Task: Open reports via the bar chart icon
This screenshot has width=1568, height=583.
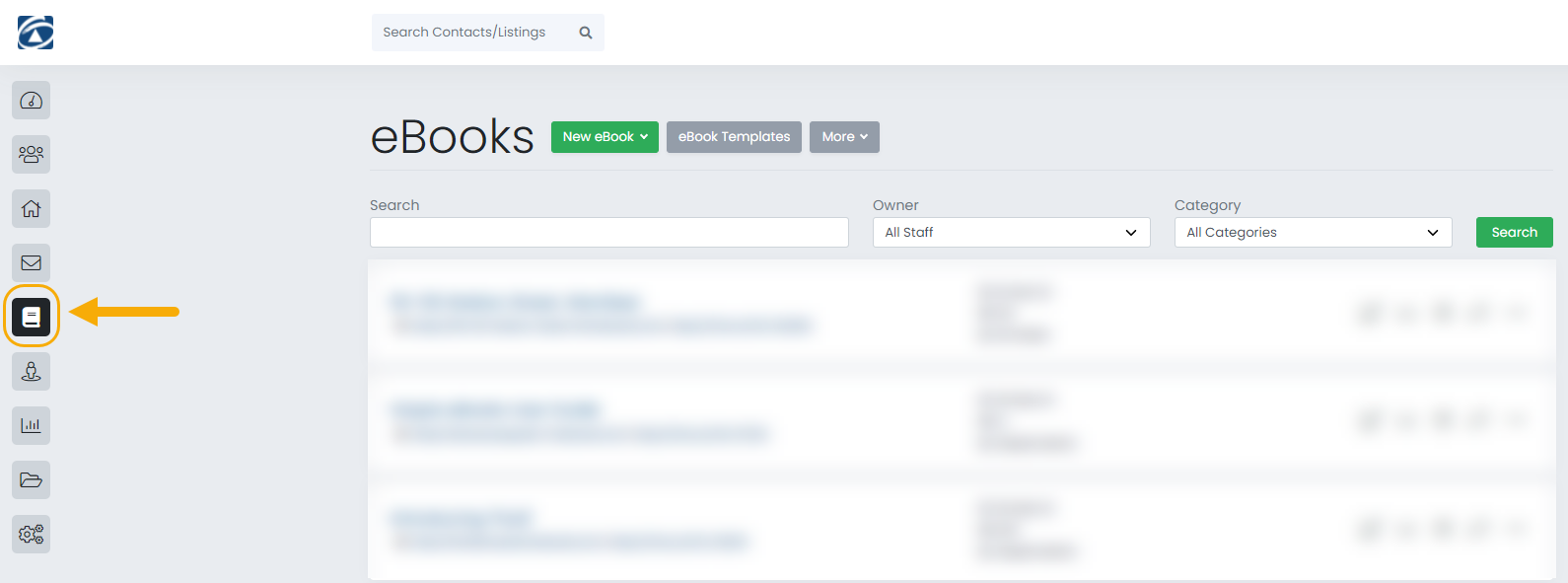Action: [x=32, y=426]
